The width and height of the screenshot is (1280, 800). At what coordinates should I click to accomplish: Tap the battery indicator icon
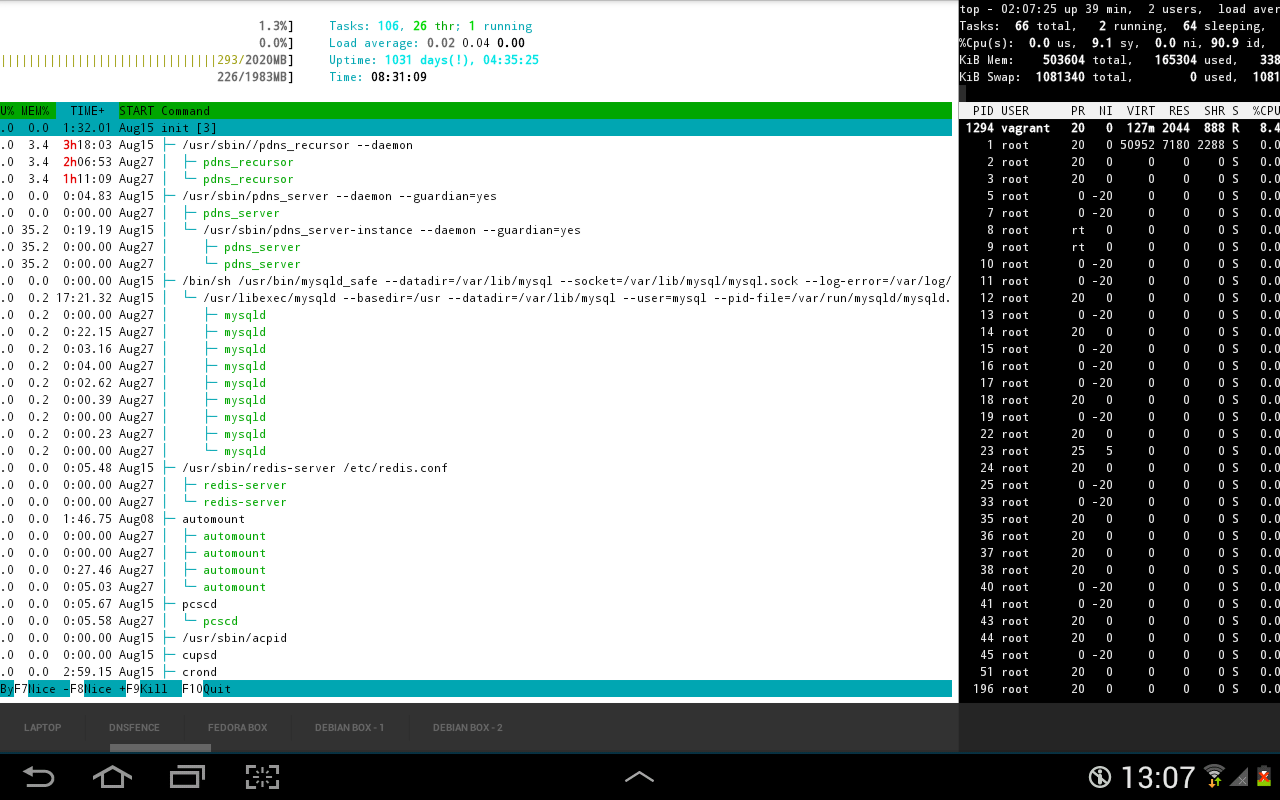[x=1263, y=777]
